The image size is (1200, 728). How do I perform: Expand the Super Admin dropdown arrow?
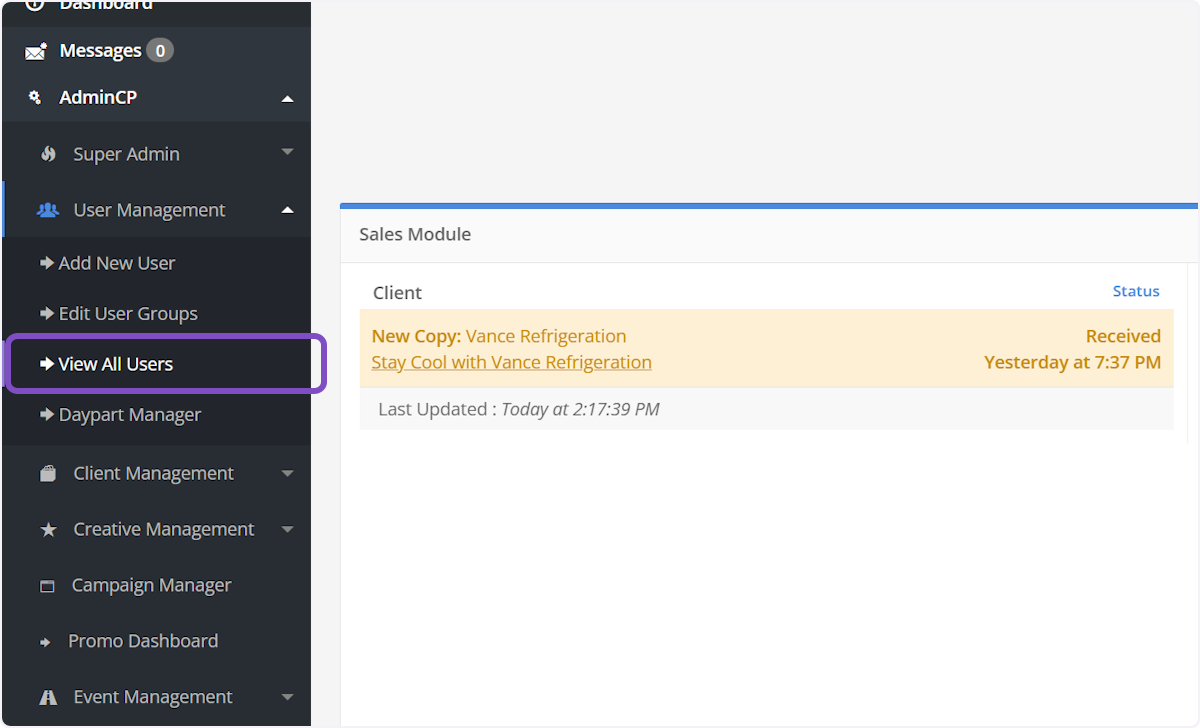287,153
